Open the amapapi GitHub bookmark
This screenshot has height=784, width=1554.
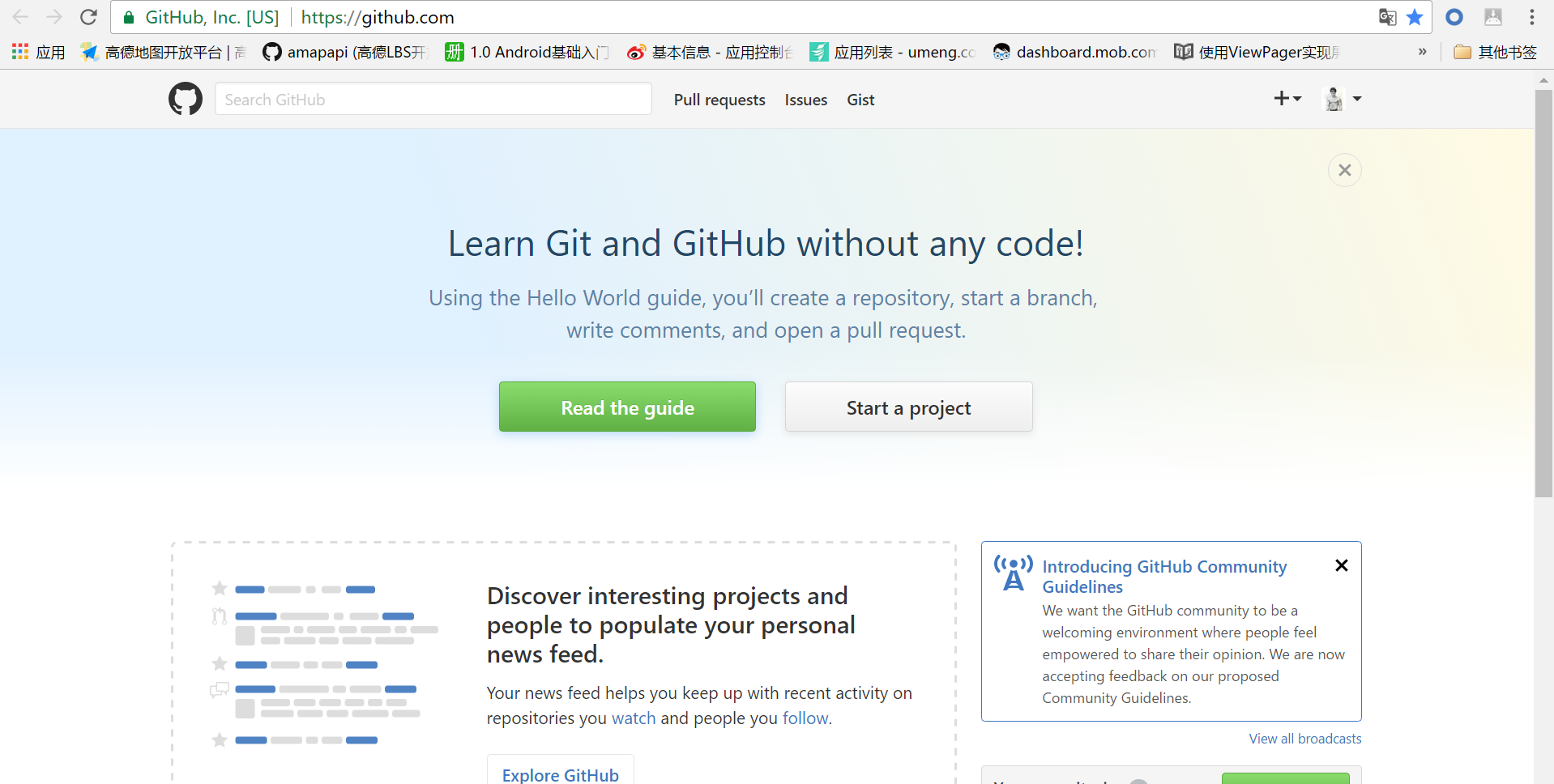click(344, 52)
